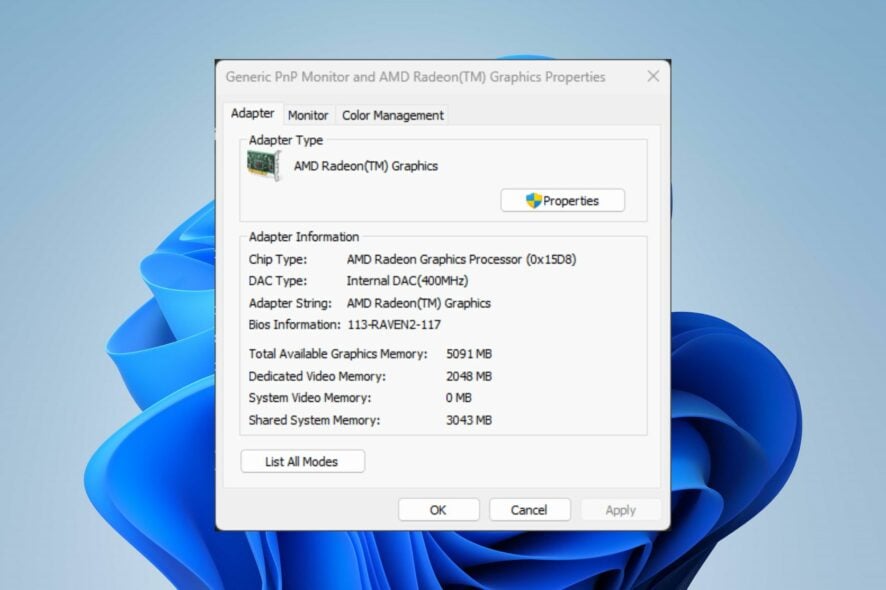This screenshot has width=886, height=590.
Task: Click the UAC shield icon on Properties
Action: point(533,201)
